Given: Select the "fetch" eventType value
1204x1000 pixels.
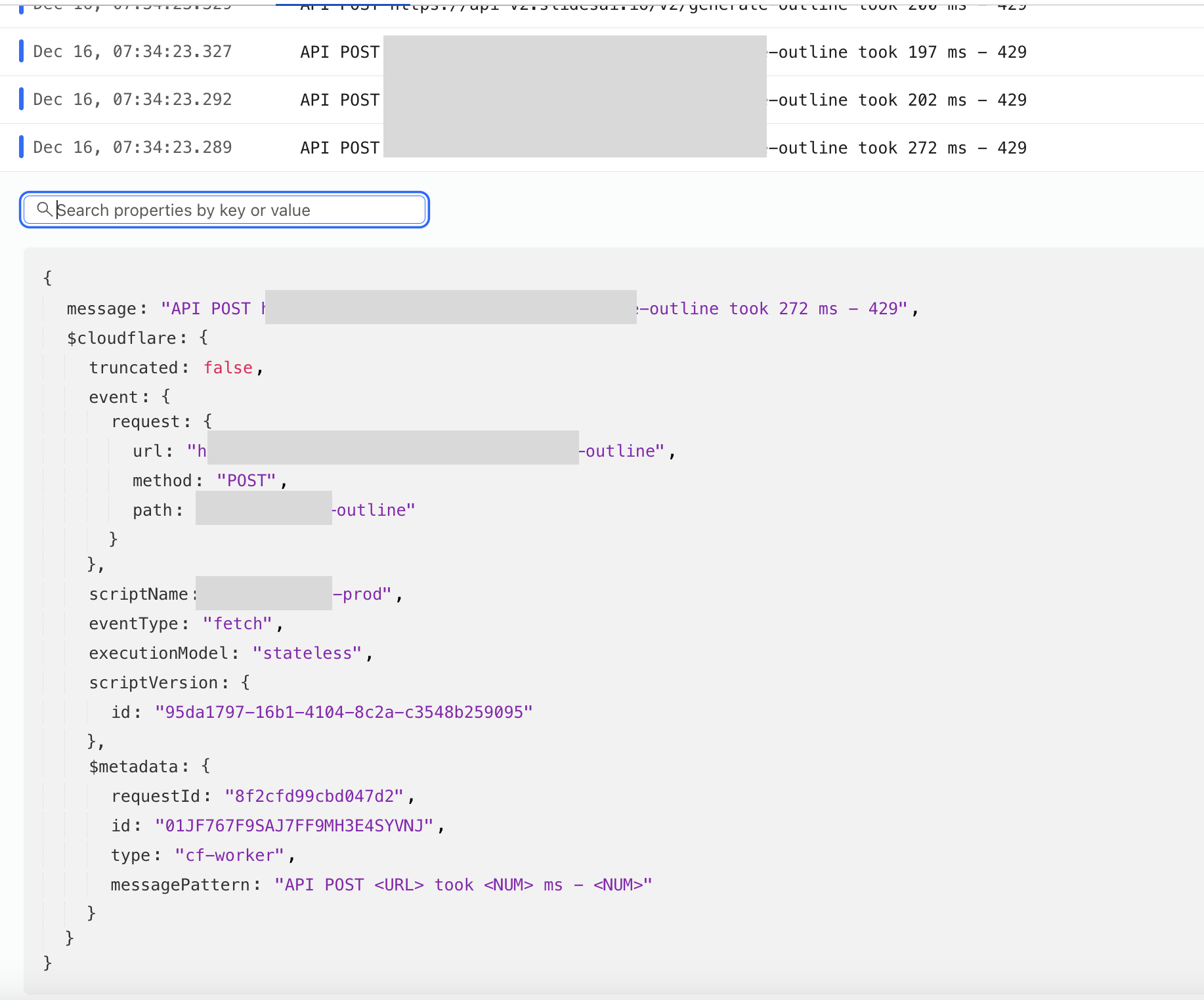Looking at the screenshot, I should pos(238,623).
